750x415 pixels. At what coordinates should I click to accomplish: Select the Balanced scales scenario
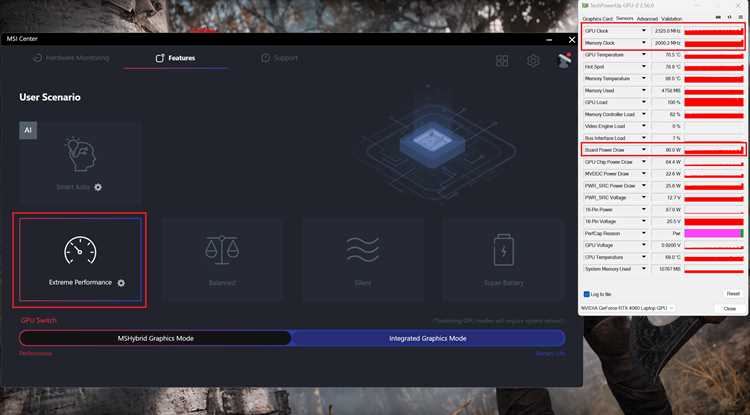coord(222,260)
